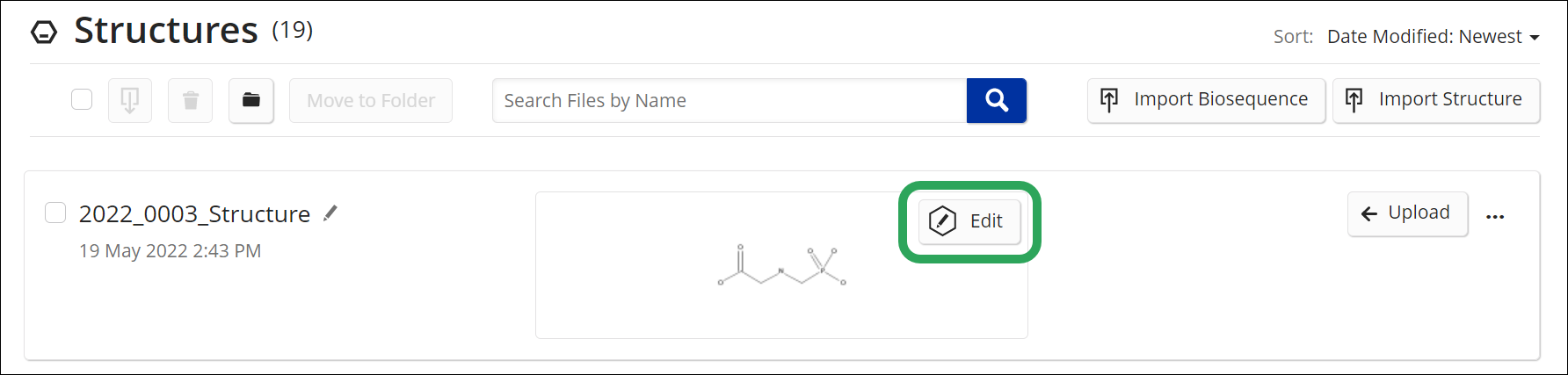Open the Sort Date Modified: Newest dropdown
The image size is (1568, 375).
coord(1434,37)
